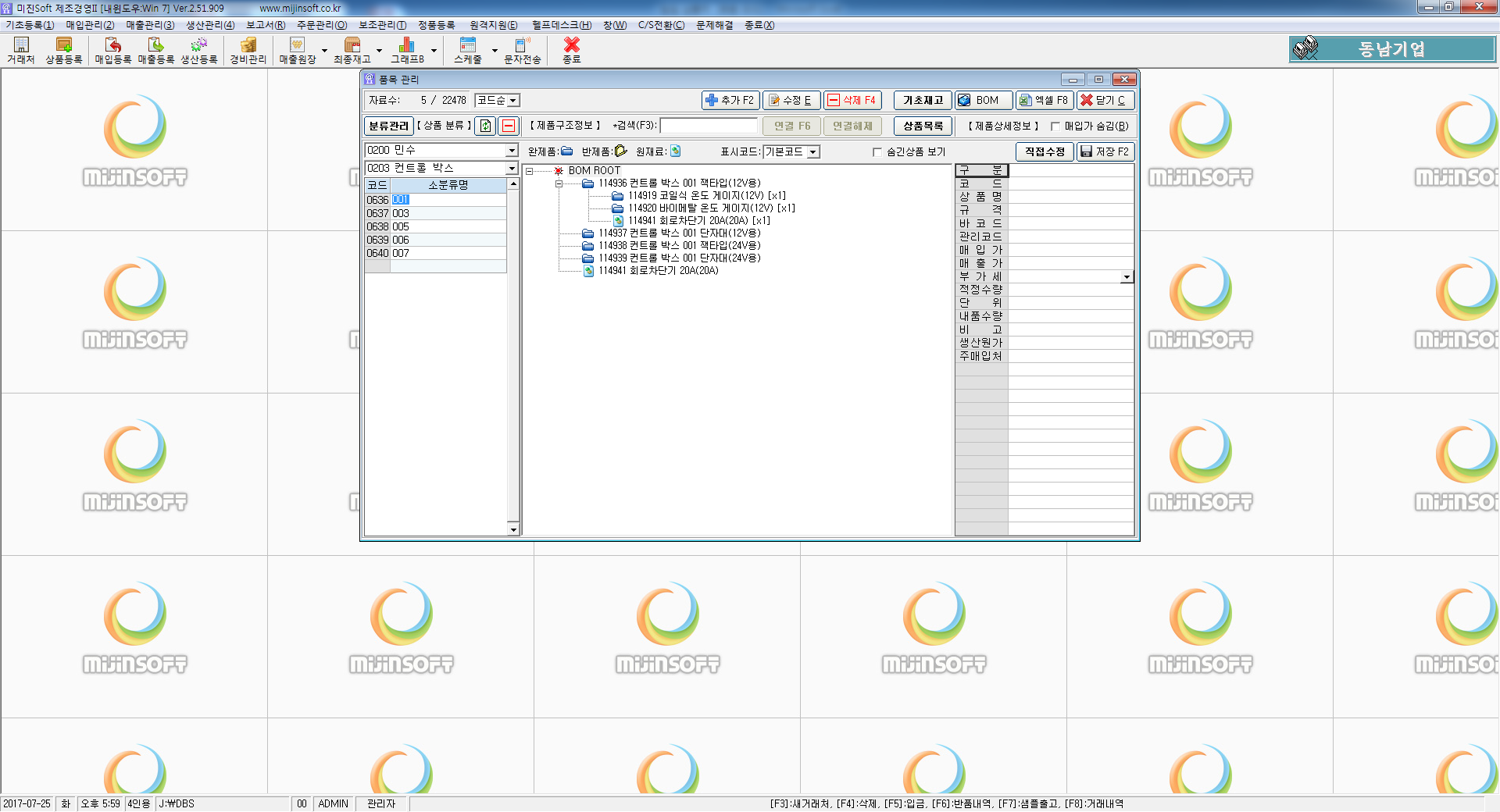
Task: Click up arrow of category list scrollbar
Action: 513,184
